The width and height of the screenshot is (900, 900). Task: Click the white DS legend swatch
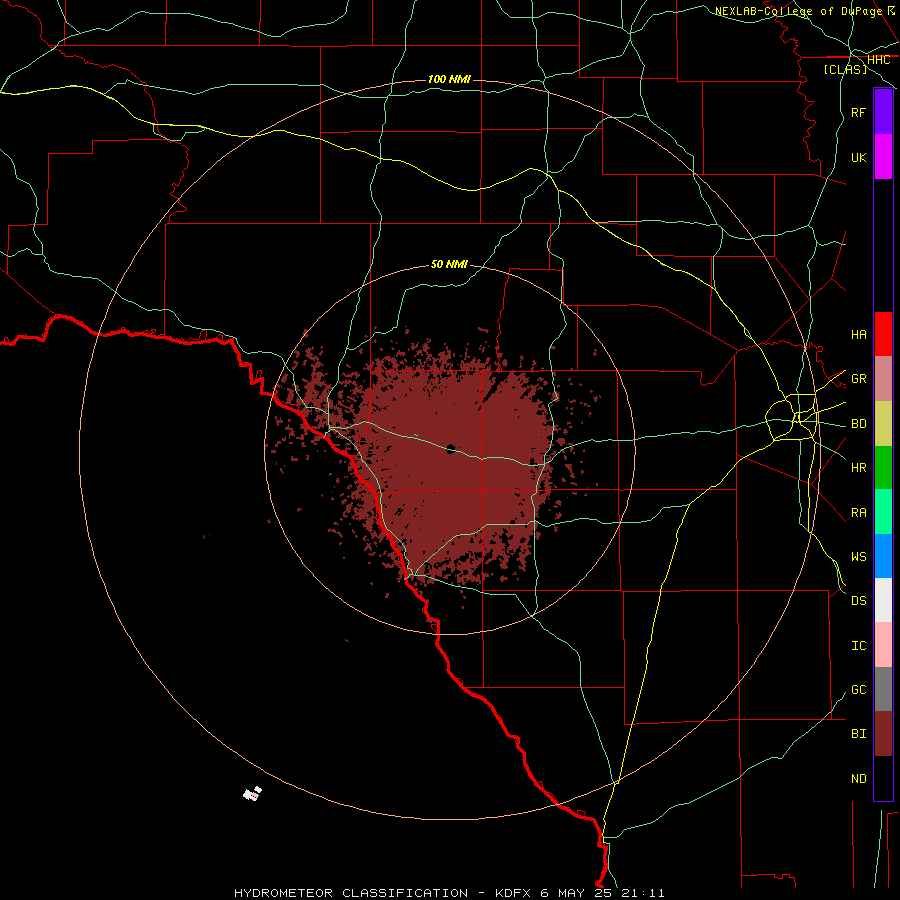(883, 600)
